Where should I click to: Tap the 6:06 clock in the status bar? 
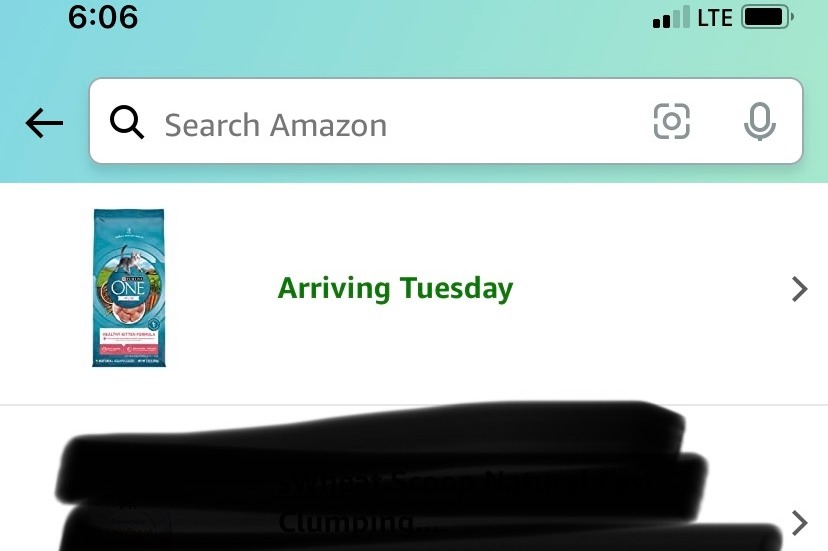[x=103, y=17]
